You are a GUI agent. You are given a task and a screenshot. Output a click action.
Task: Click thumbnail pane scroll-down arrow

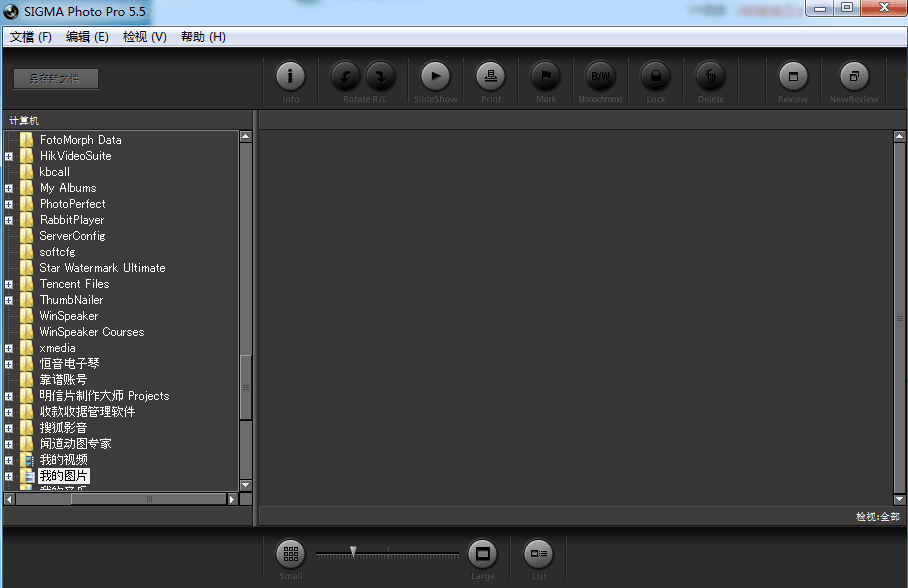[x=899, y=499]
